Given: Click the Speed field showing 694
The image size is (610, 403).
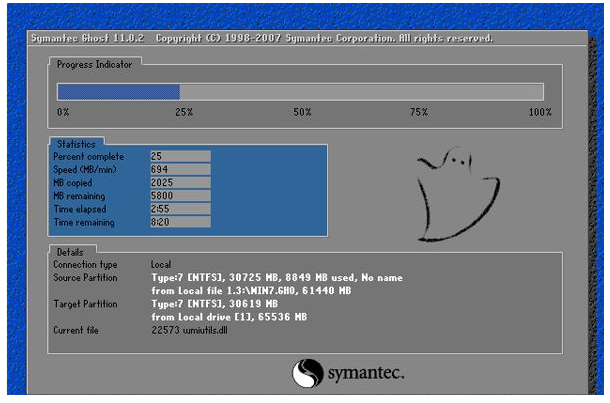Looking at the screenshot, I should 181,169.
